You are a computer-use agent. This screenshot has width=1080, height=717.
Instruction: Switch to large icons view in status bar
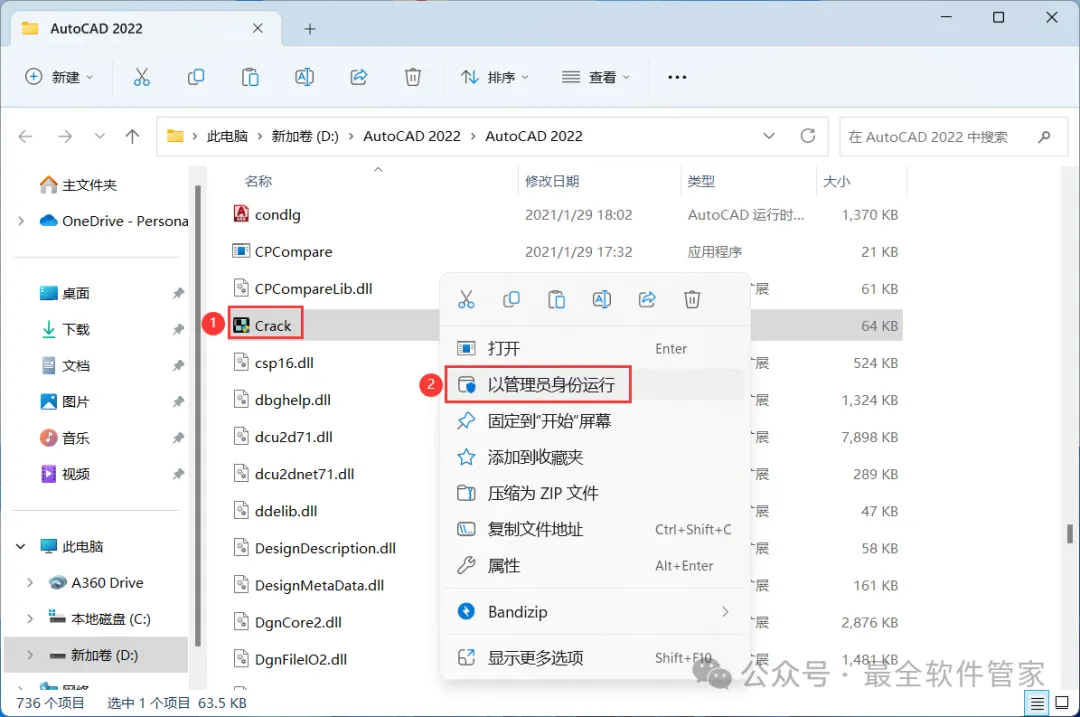coord(1062,703)
